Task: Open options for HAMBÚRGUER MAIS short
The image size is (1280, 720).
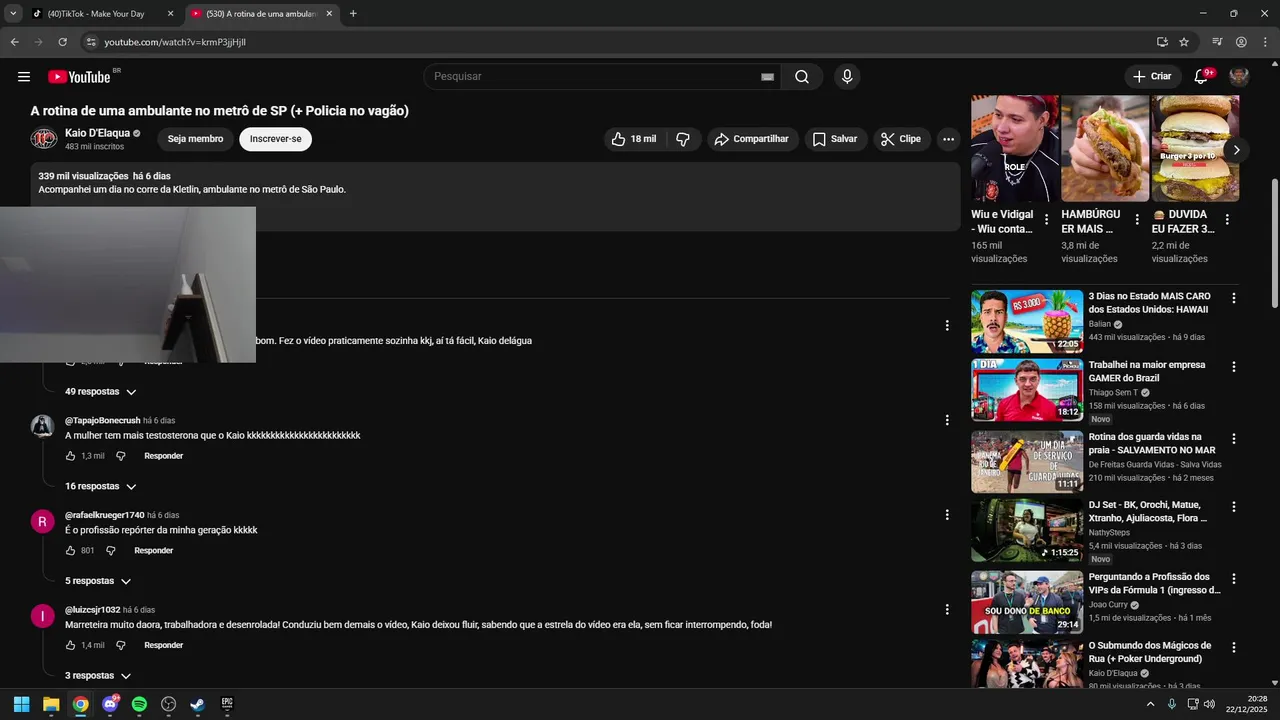Action: [x=1137, y=219]
